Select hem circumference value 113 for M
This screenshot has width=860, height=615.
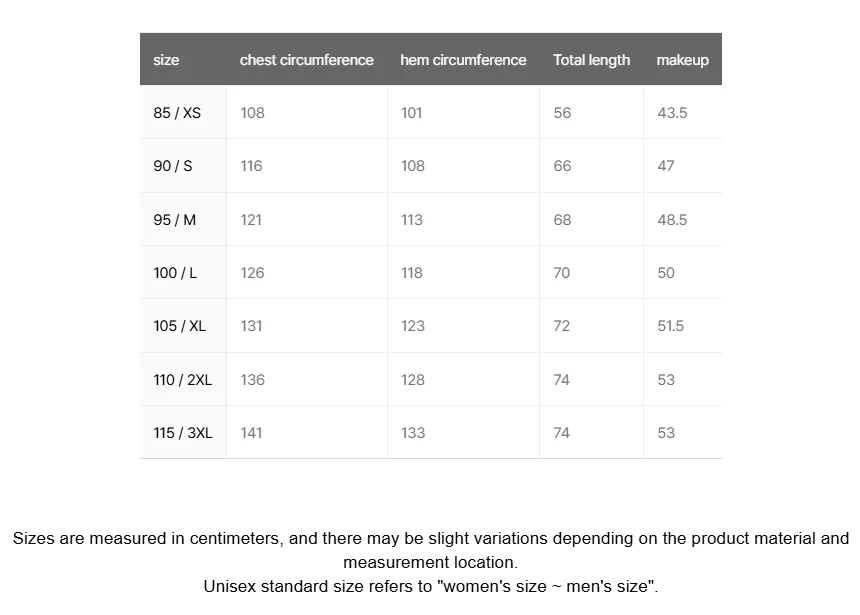[412, 219]
